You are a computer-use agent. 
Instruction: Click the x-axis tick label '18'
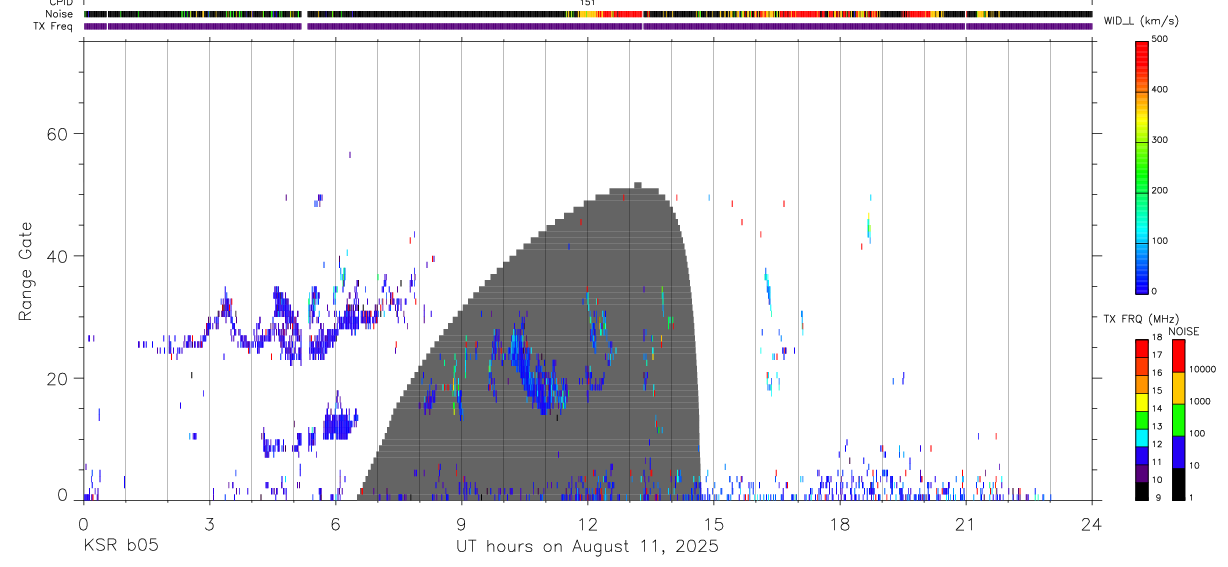click(x=840, y=524)
